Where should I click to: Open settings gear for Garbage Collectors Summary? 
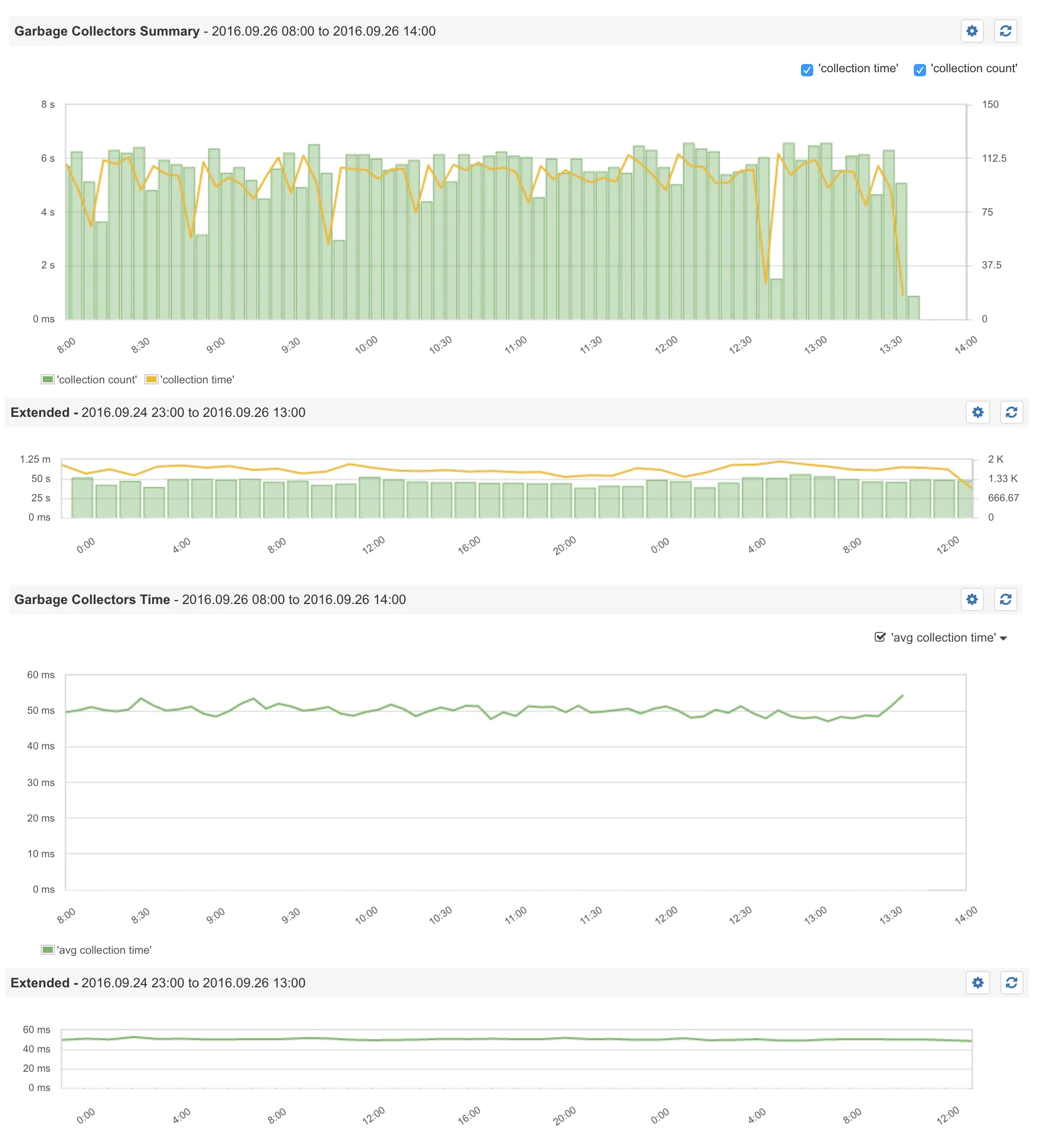pyautogui.click(x=972, y=31)
